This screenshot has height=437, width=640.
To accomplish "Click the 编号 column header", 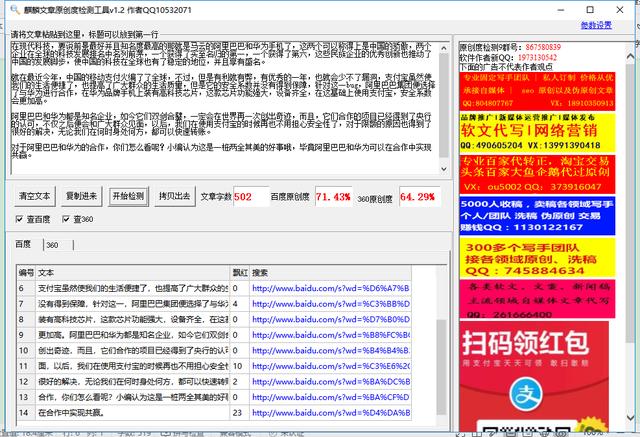I will click(26, 273).
